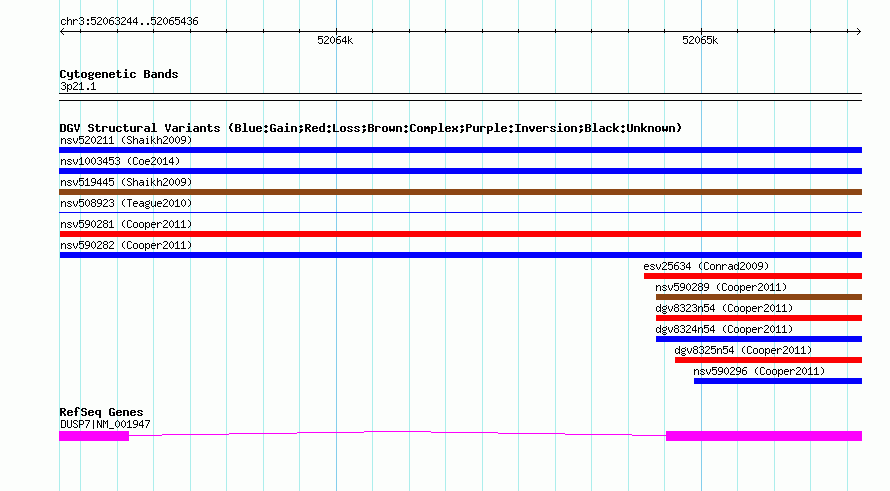Select the nsv1003453 (Coe2014) gain bar

pyautogui.click(x=460, y=171)
